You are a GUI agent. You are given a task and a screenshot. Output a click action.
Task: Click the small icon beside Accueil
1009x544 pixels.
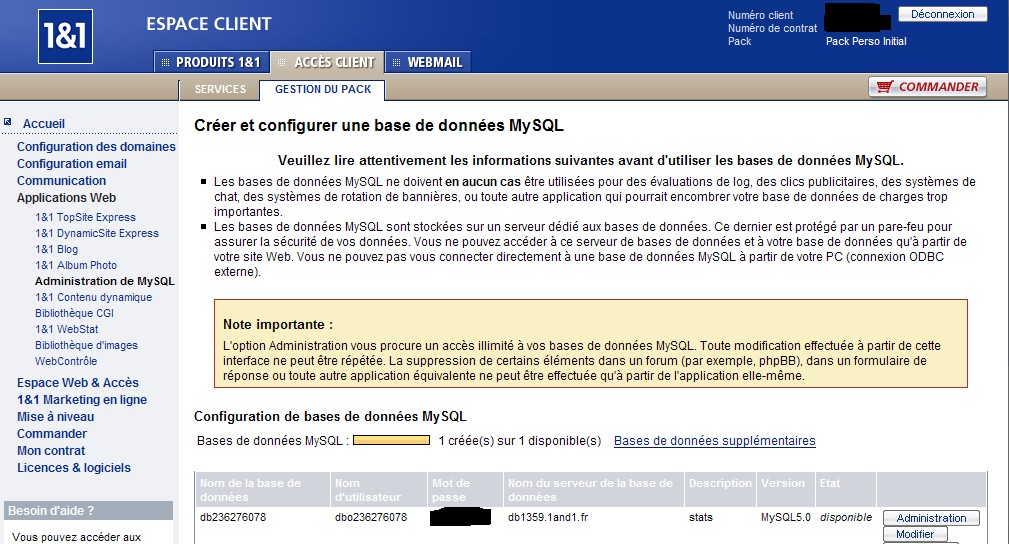tap(8, 122)
